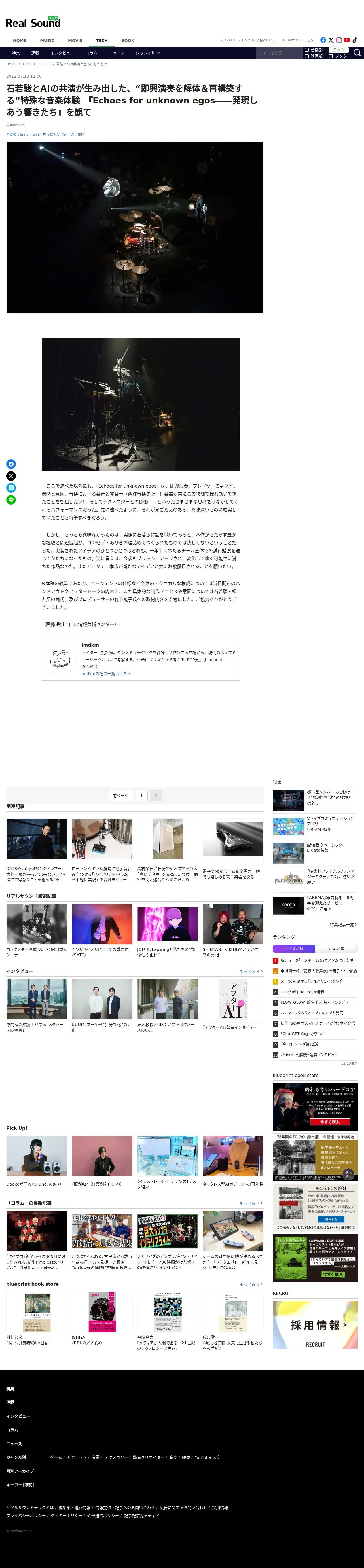364x1568 pixels.
Task: Click the 採用情報 RECRUIT banner
Action: (x=315, y=1324)
